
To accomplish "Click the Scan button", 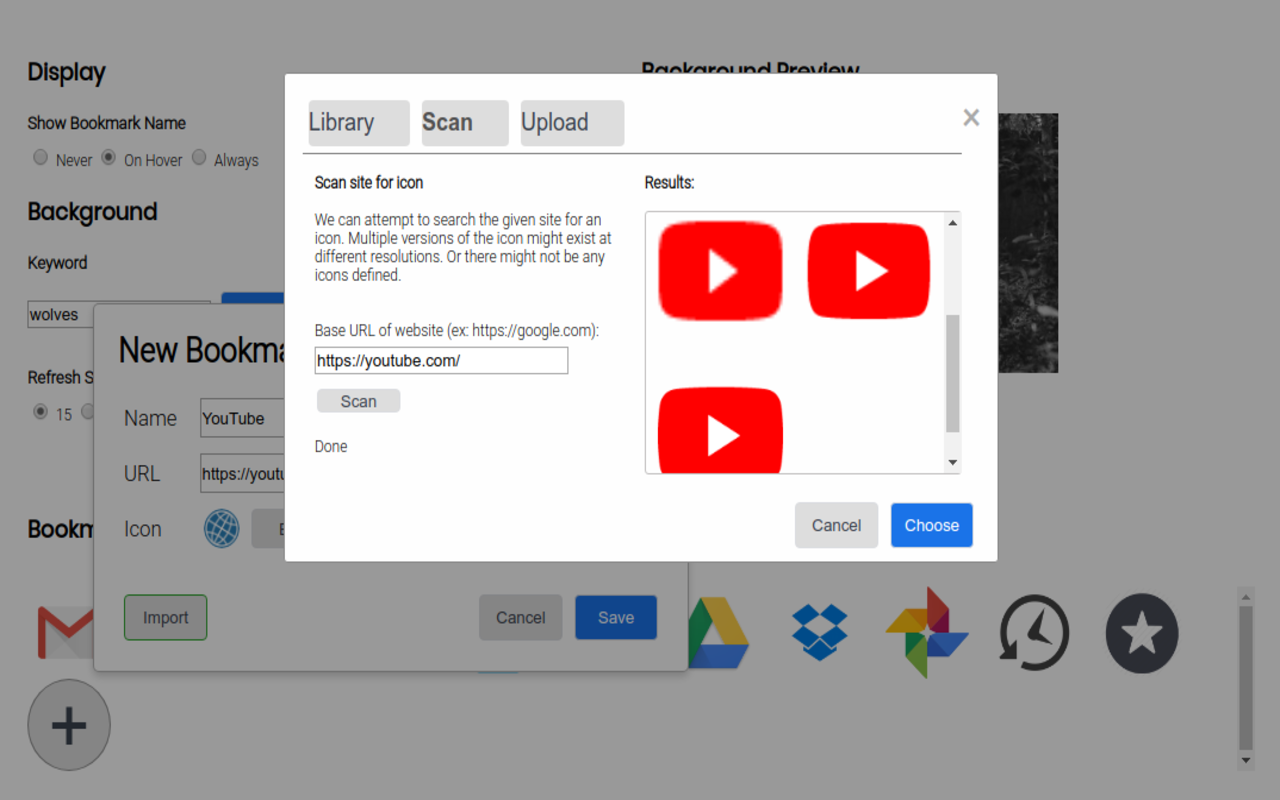I will click(358, 401).
